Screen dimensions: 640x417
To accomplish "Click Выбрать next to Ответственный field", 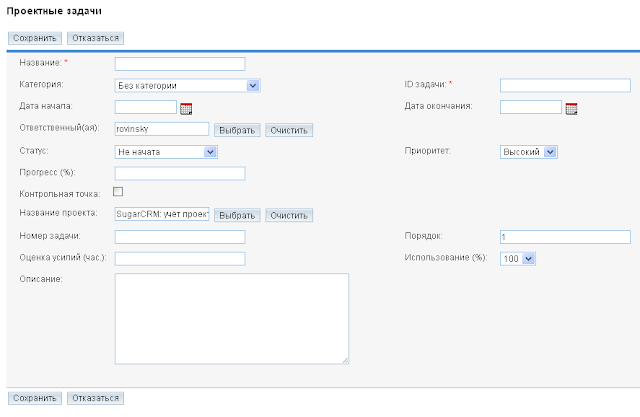I will coord(237,130).
